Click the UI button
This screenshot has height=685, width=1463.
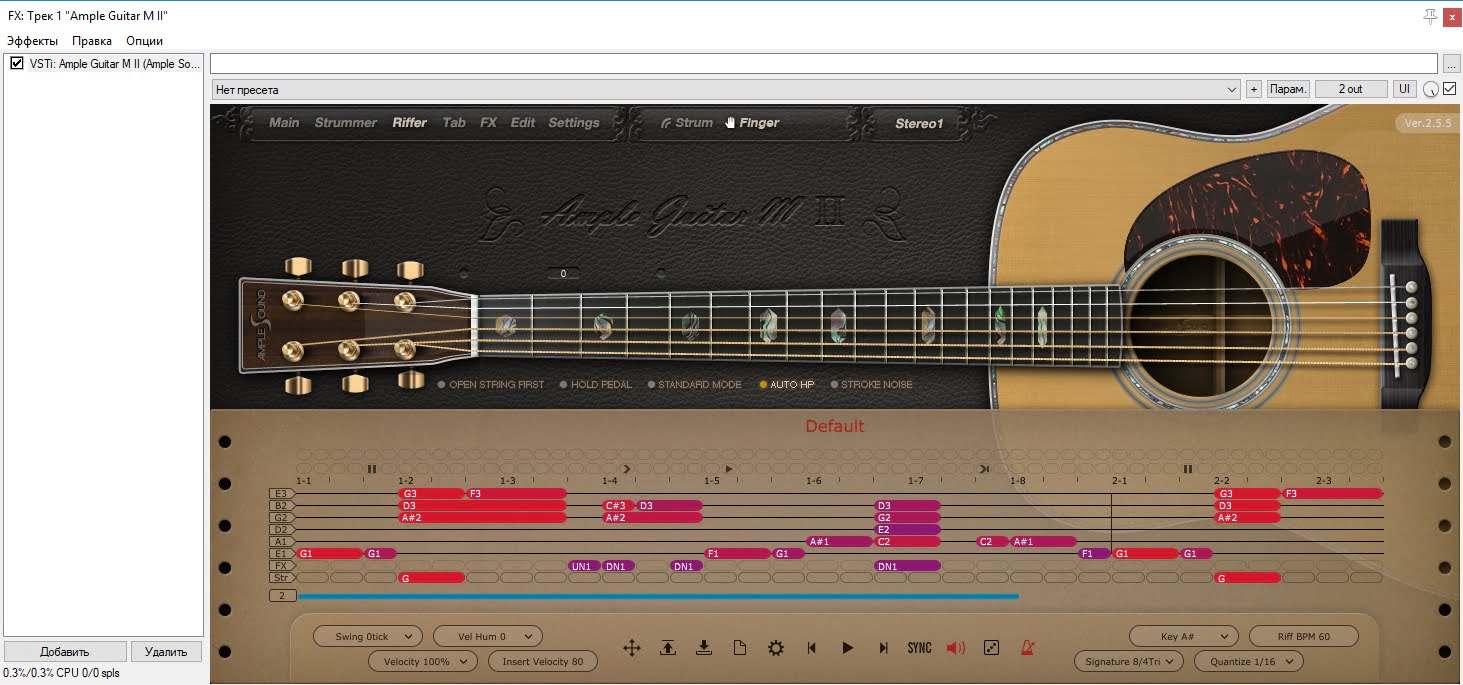click(x=1405, y=89)
